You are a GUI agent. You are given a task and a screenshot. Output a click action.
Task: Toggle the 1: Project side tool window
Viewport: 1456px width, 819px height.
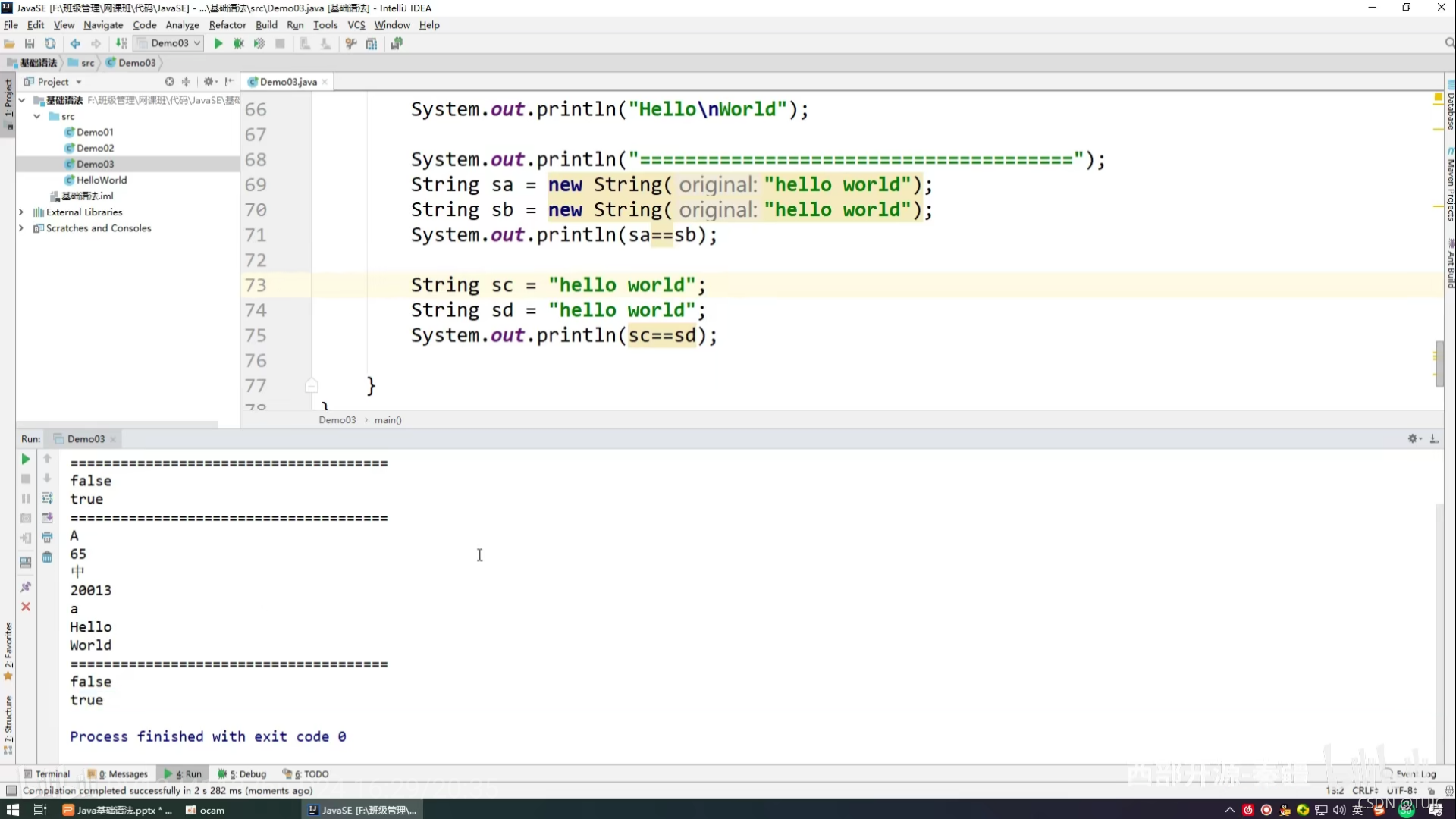click(8, 104)
